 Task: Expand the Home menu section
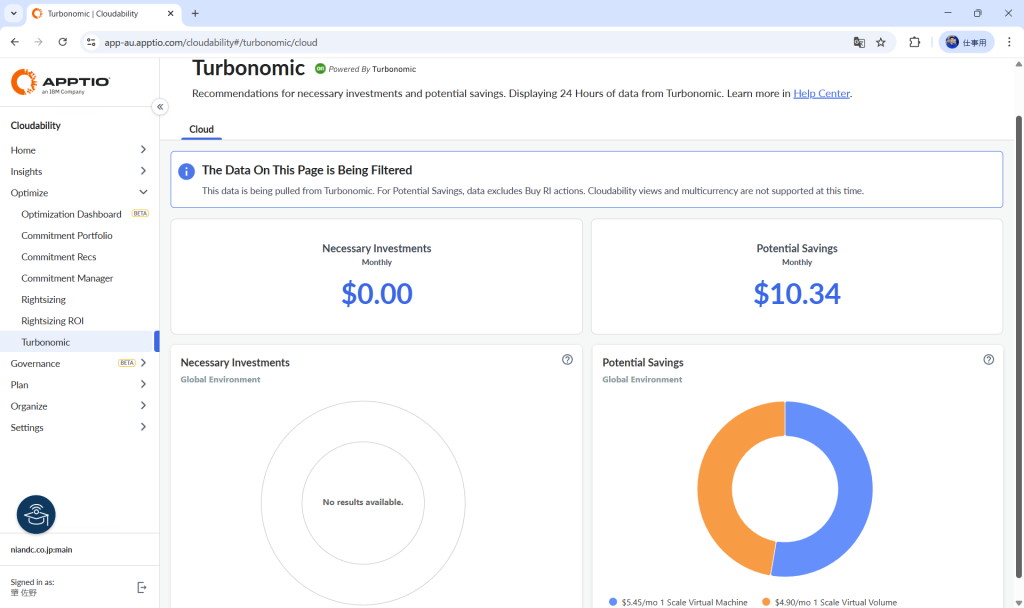click(x=78, y=150)
